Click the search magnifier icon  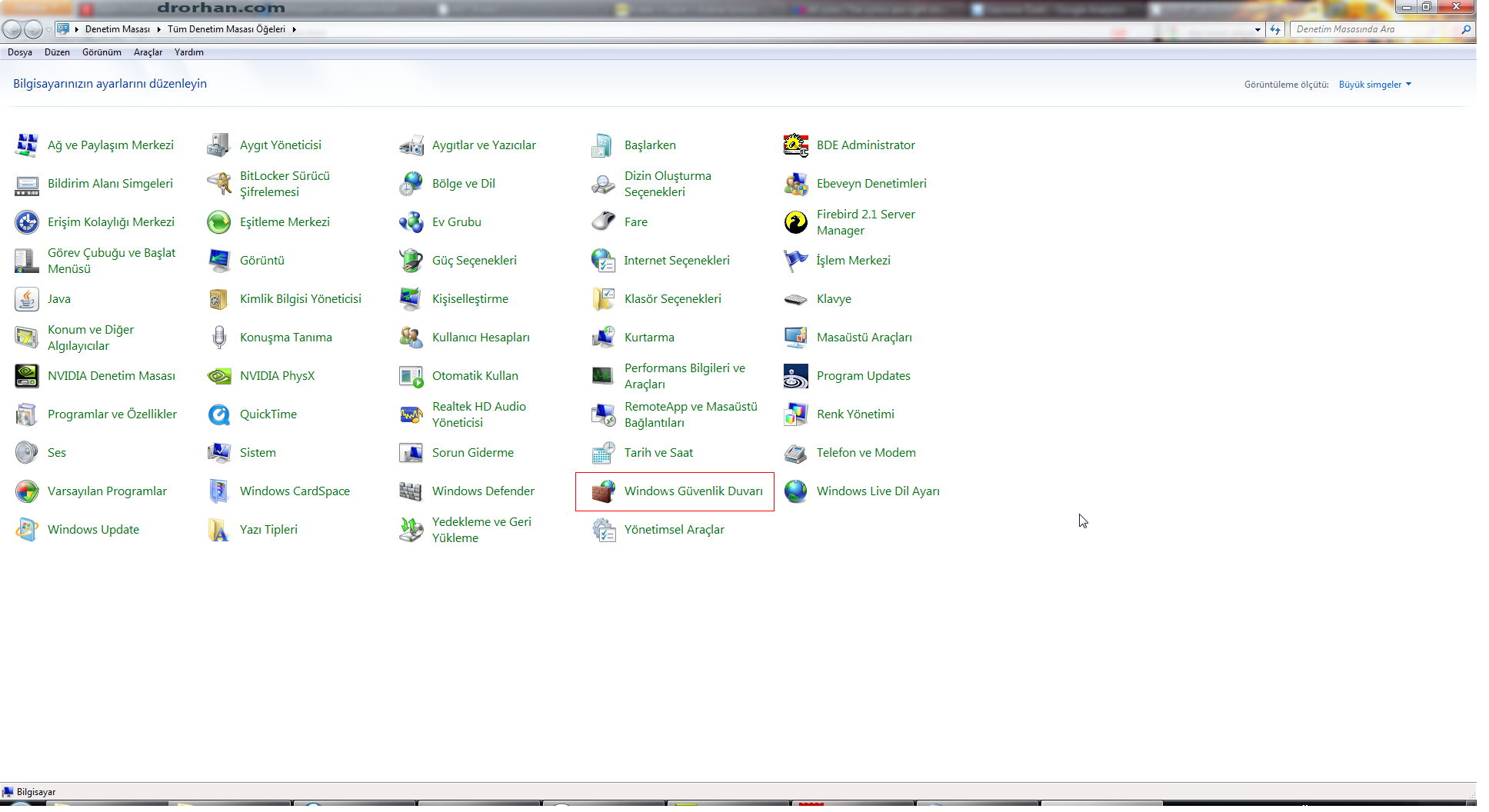(x=1466, y=30)
